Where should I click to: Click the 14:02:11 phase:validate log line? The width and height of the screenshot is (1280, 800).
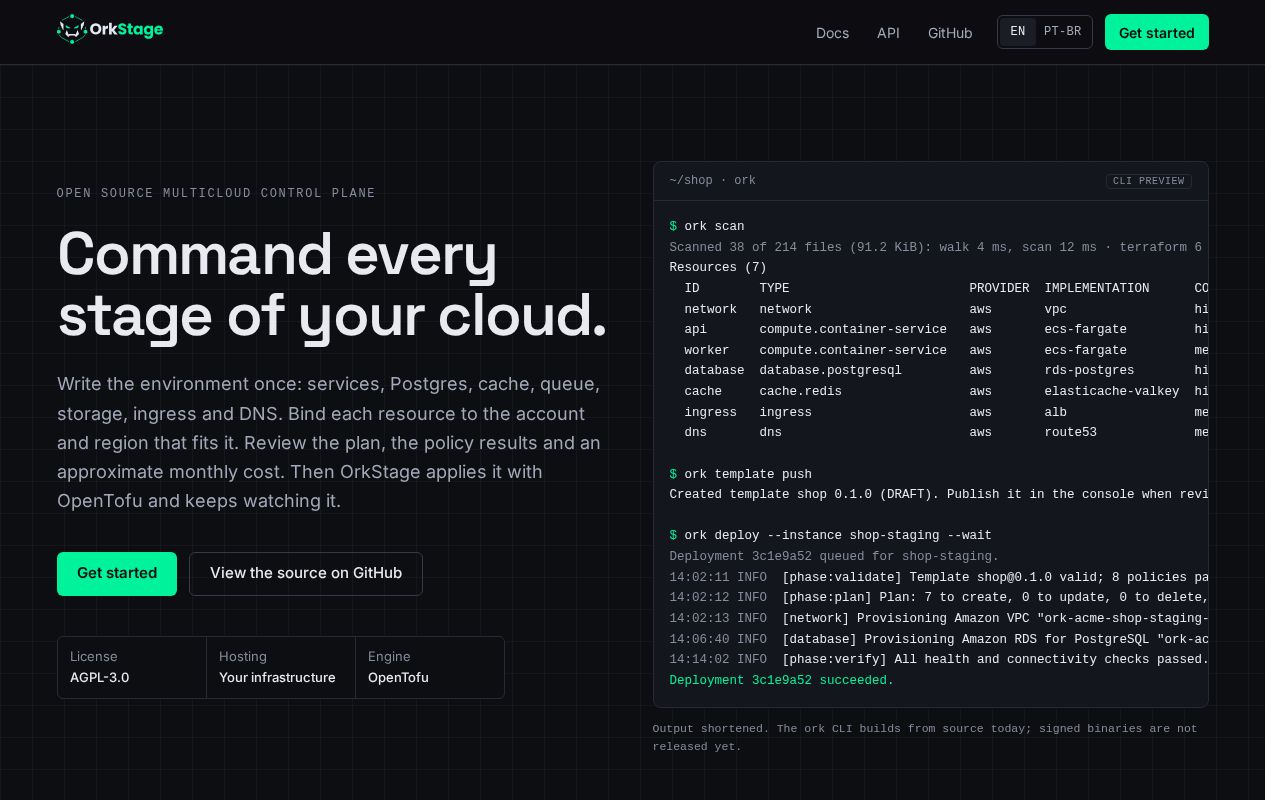tap(938, 577)
